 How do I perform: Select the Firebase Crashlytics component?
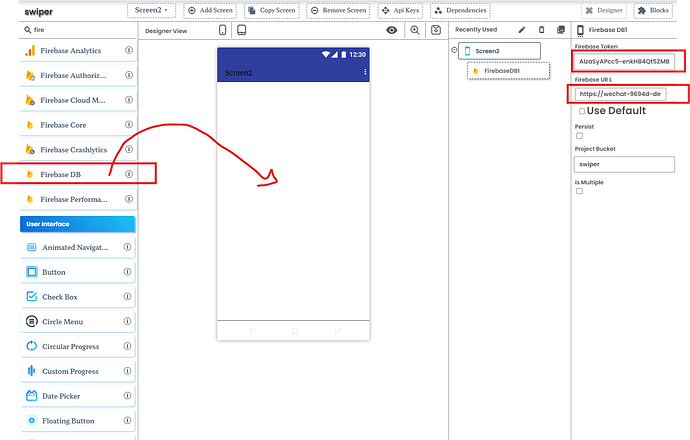[x=78, y=150]
